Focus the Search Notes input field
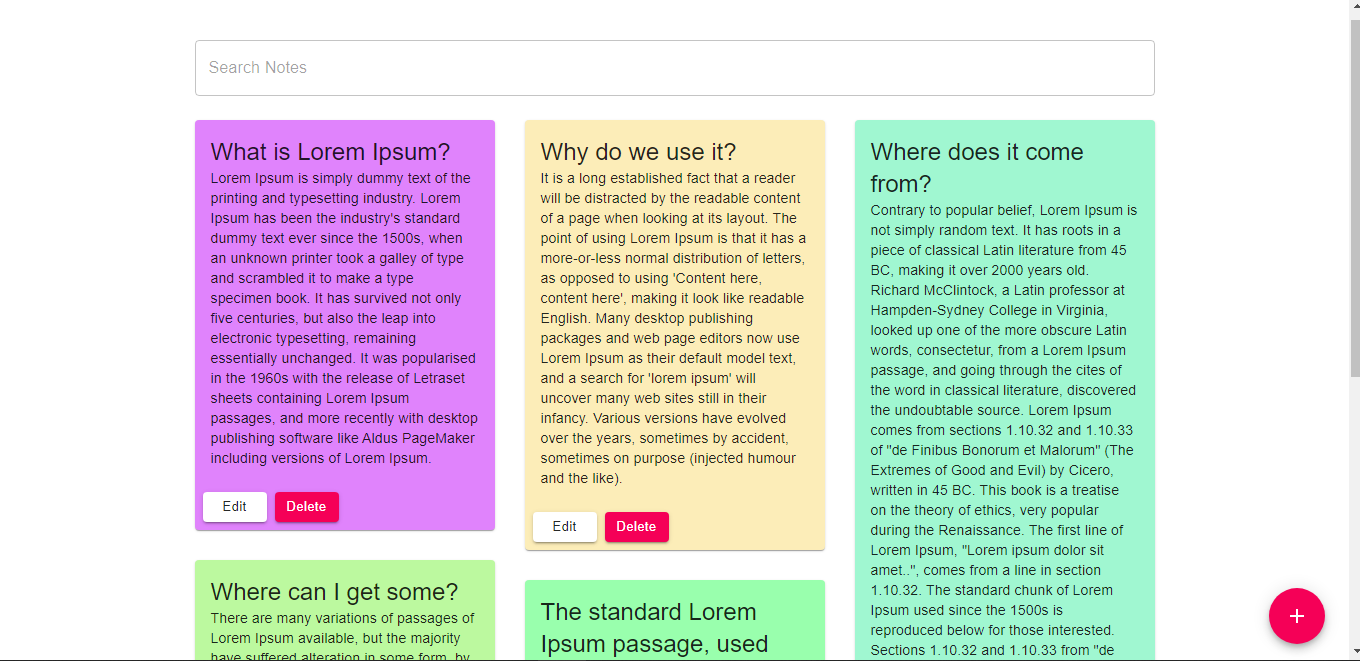 pyautogui.click(x=675, y=68)
